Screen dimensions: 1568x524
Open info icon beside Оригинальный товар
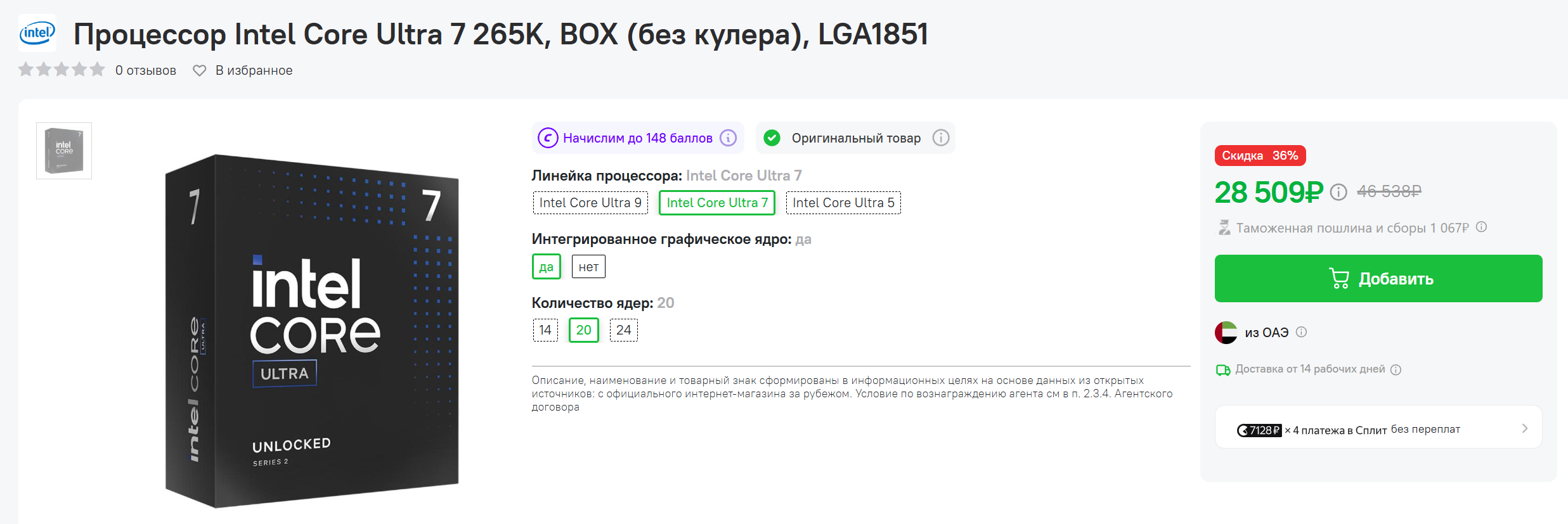tap(941, 137)
